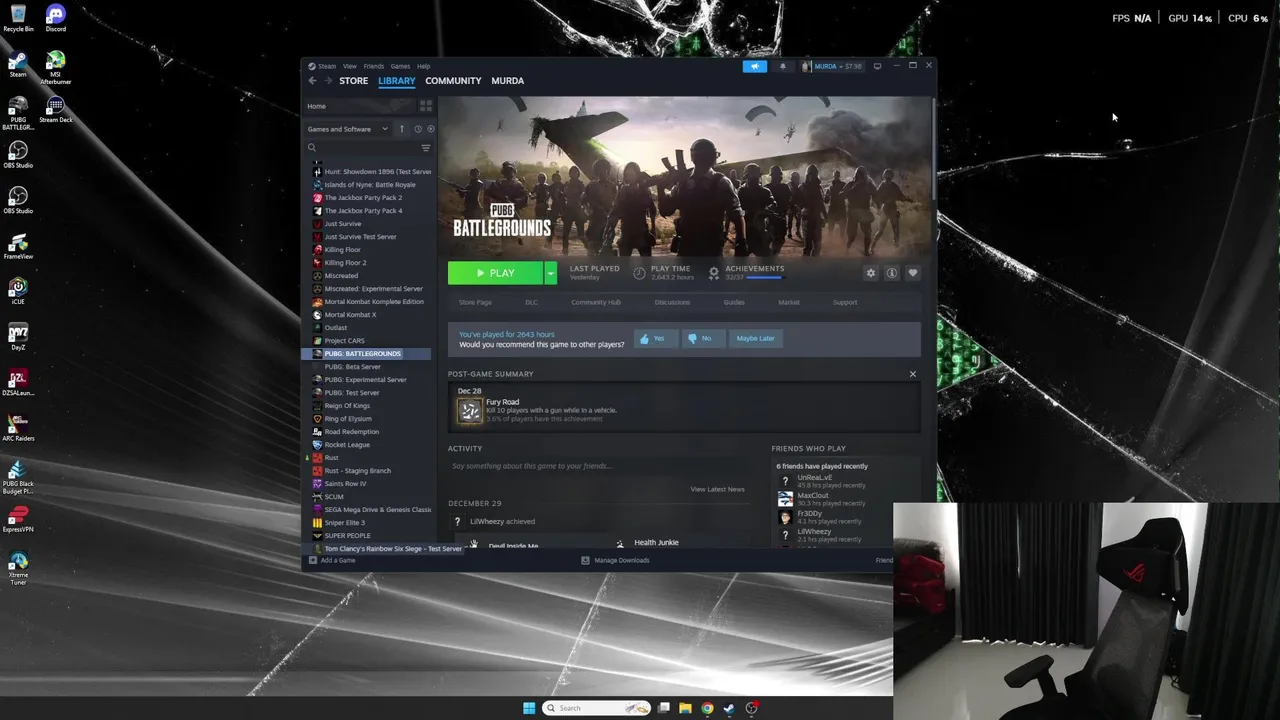Click View Latest News link
The height and width of the screenshot is (720, 1280).
(x=717, y=489)
